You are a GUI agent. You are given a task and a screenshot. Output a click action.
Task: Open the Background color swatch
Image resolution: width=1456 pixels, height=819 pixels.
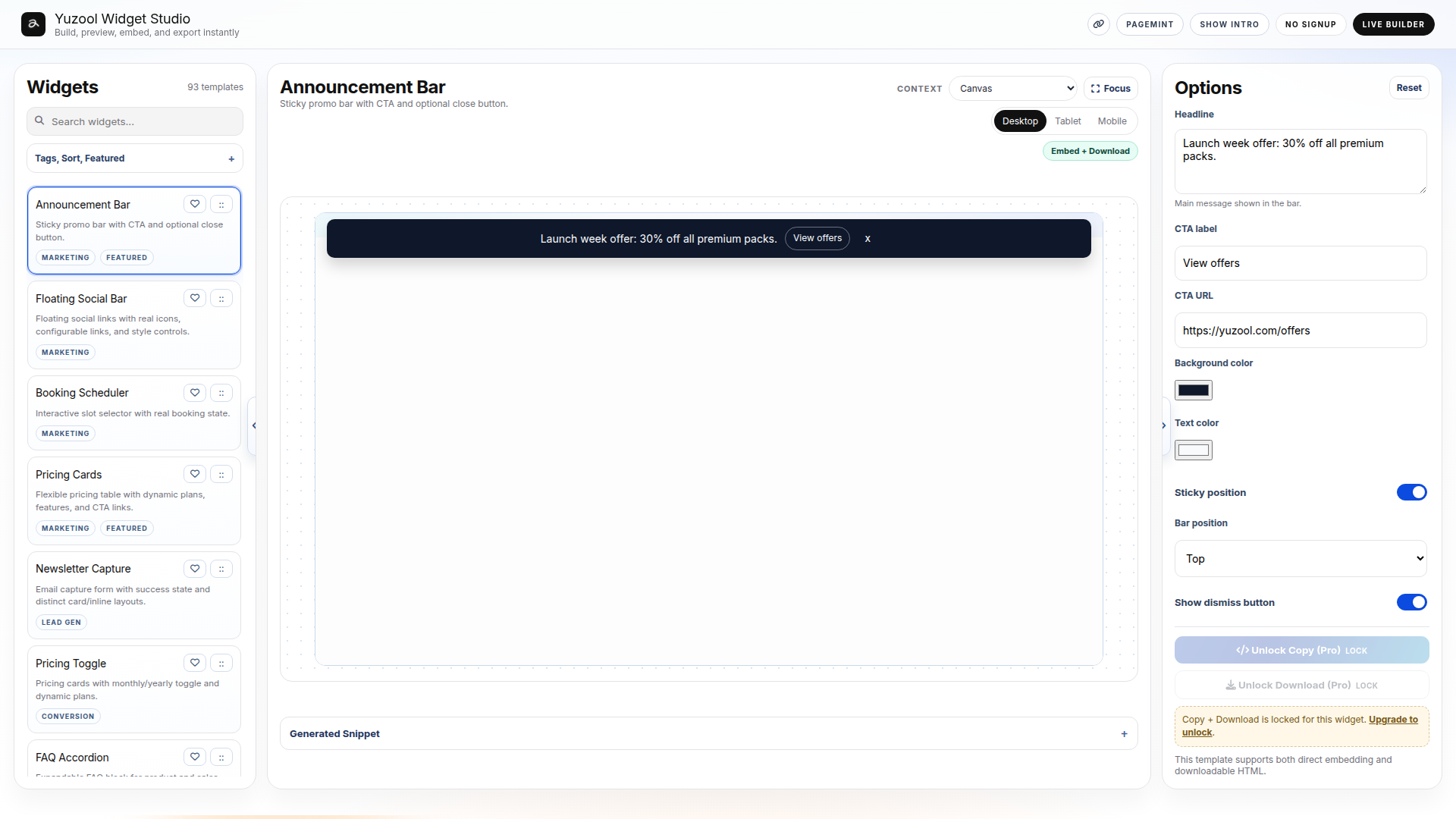(x=1194, y=390)
